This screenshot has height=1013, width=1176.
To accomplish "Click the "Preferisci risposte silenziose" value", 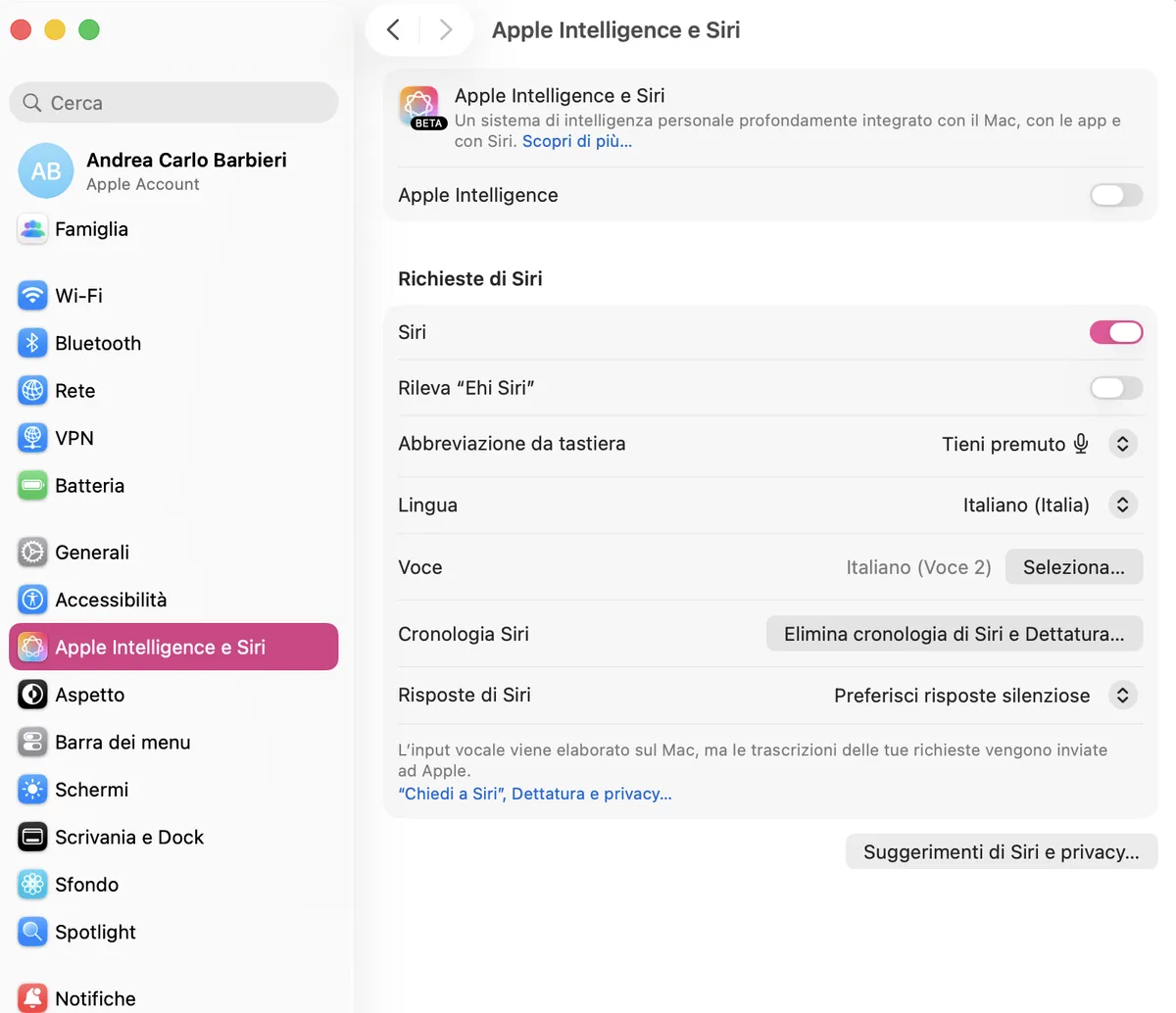I will [962, 696].
